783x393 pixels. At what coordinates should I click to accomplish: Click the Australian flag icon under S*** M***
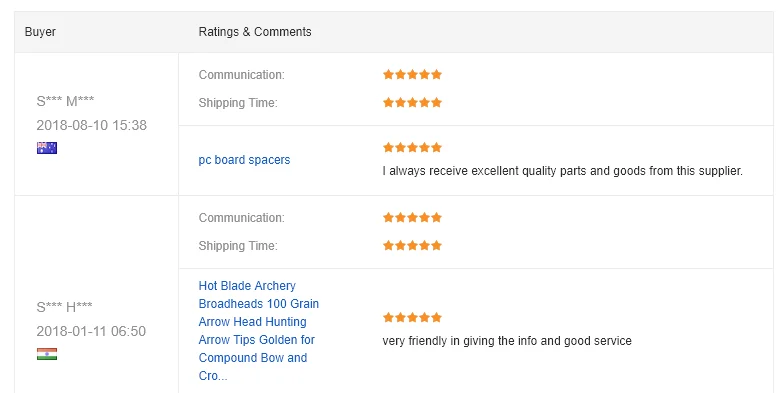[47, 148]
